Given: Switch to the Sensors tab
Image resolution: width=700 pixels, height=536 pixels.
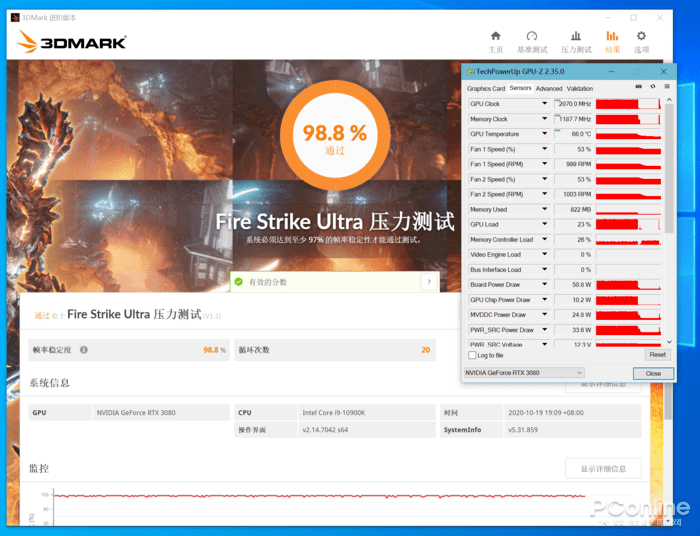Looking at the screenshot, I should click(x=520, y=88).
